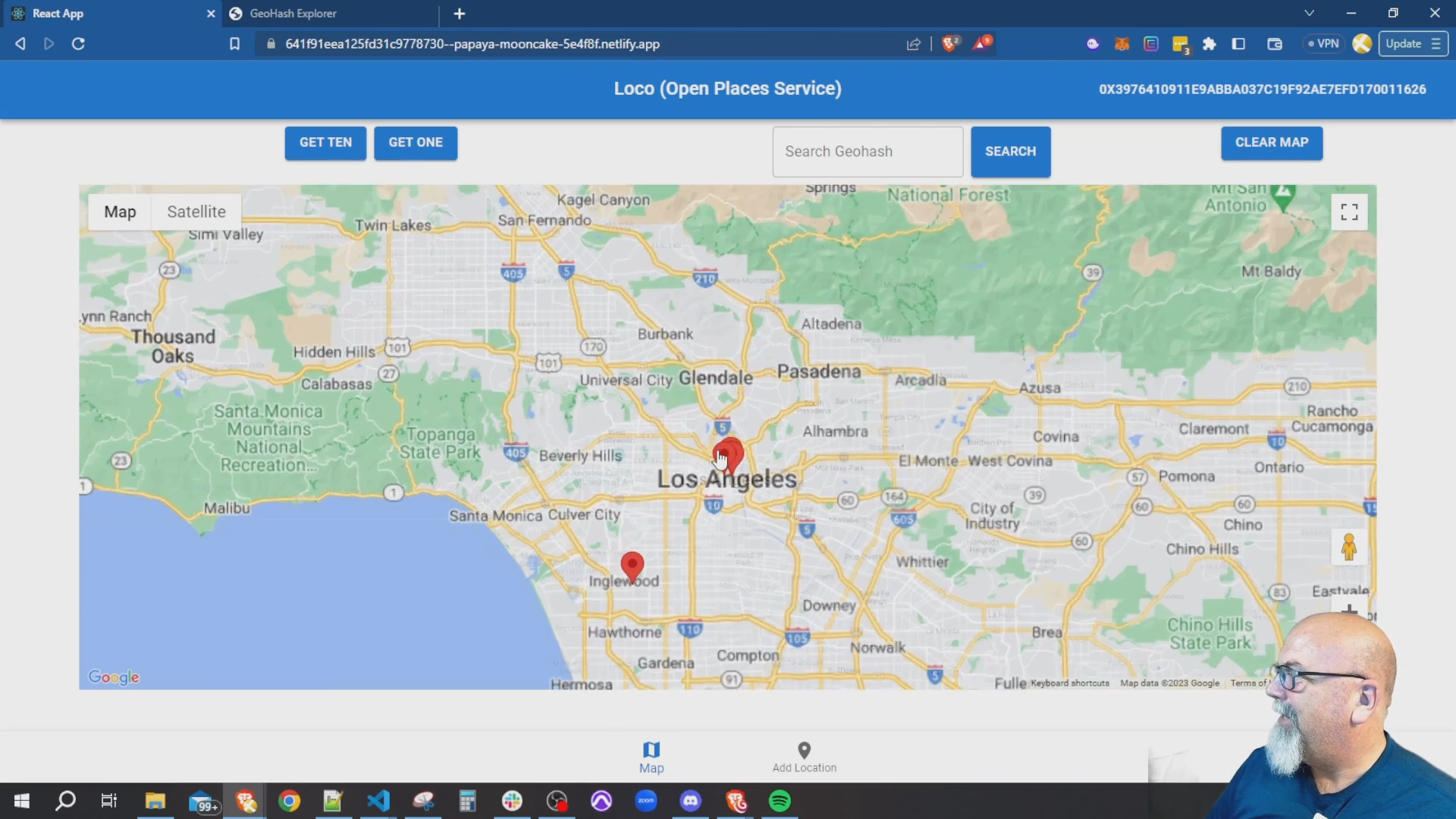Image resolution: width=1456 pixels, height=819 pixels.
Task: Open the Windows Start menu
Action: pos(22,801)
